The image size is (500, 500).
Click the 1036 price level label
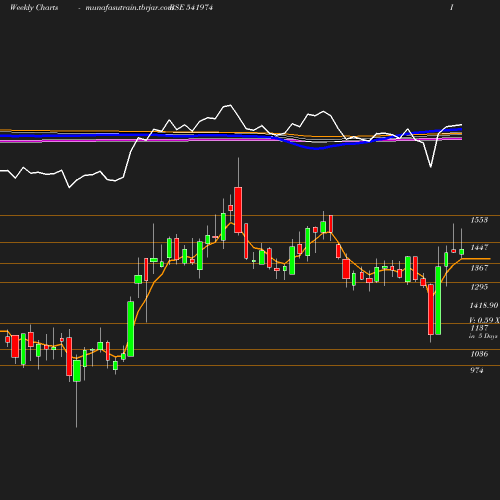(x=479, y=354)
